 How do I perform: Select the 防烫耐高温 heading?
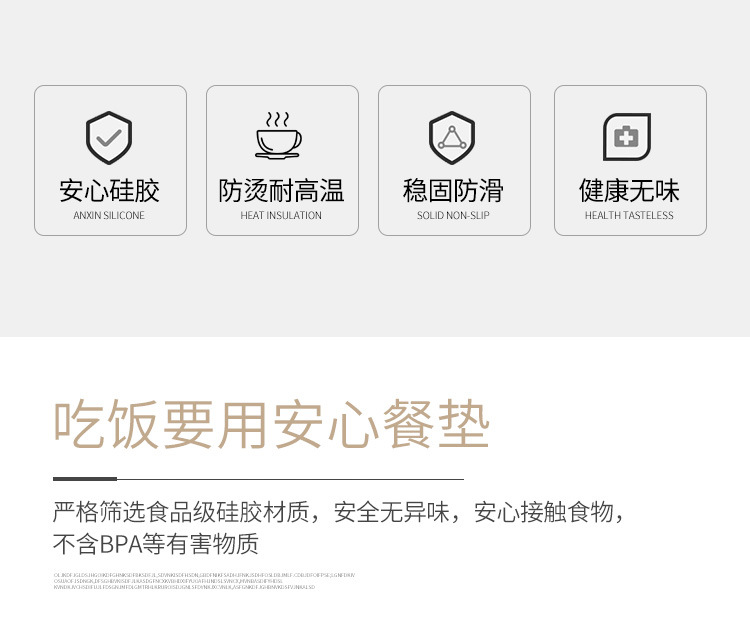[x=281, y=190]
